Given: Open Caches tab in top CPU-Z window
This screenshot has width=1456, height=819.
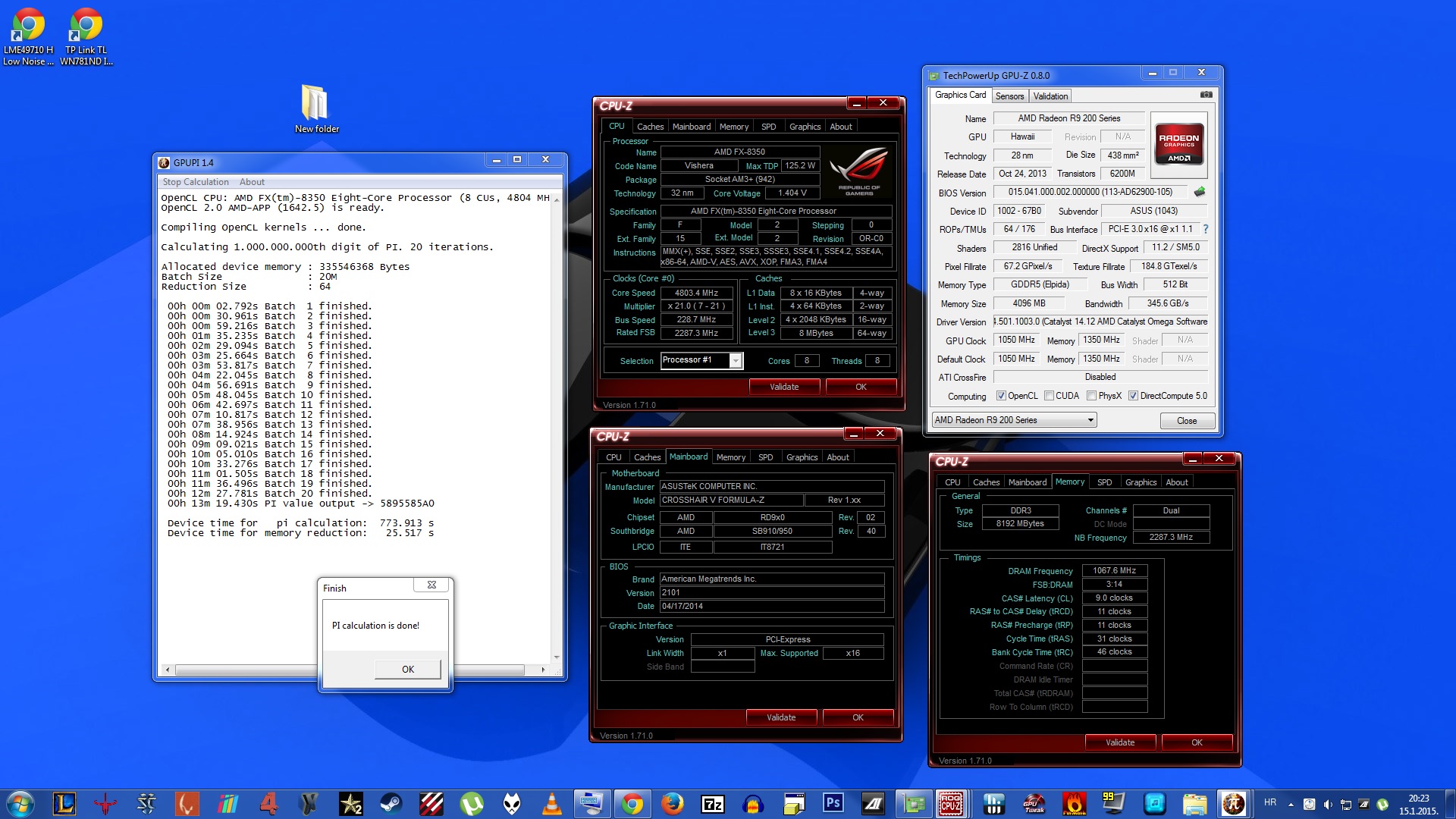Looking at the screenshot, I should (x=650, y=127).
